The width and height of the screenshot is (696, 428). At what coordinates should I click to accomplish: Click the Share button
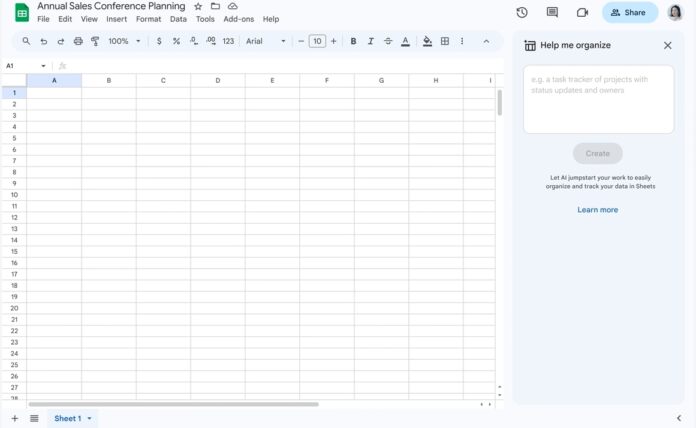coord(630,12)
